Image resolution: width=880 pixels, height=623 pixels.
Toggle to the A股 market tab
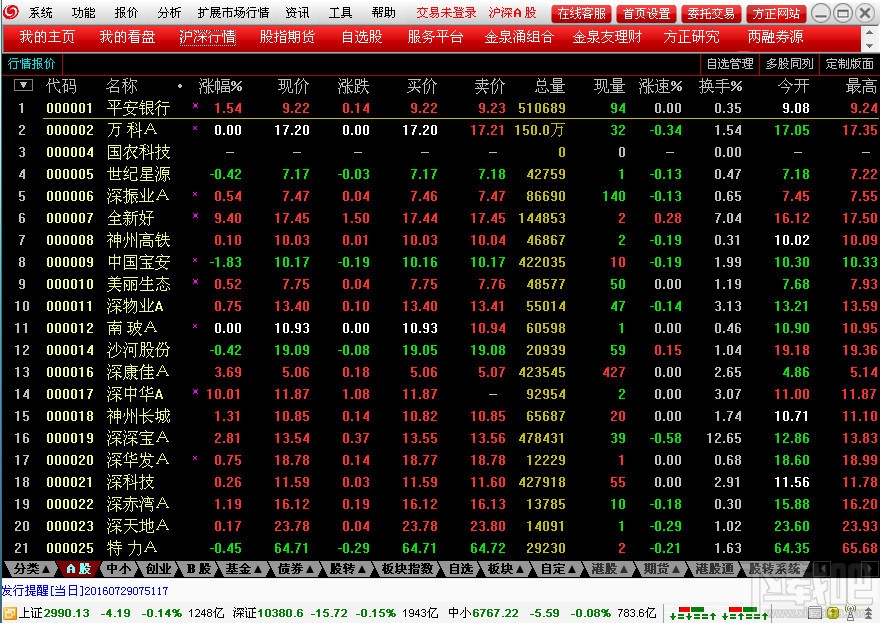(x=76, y=570)
